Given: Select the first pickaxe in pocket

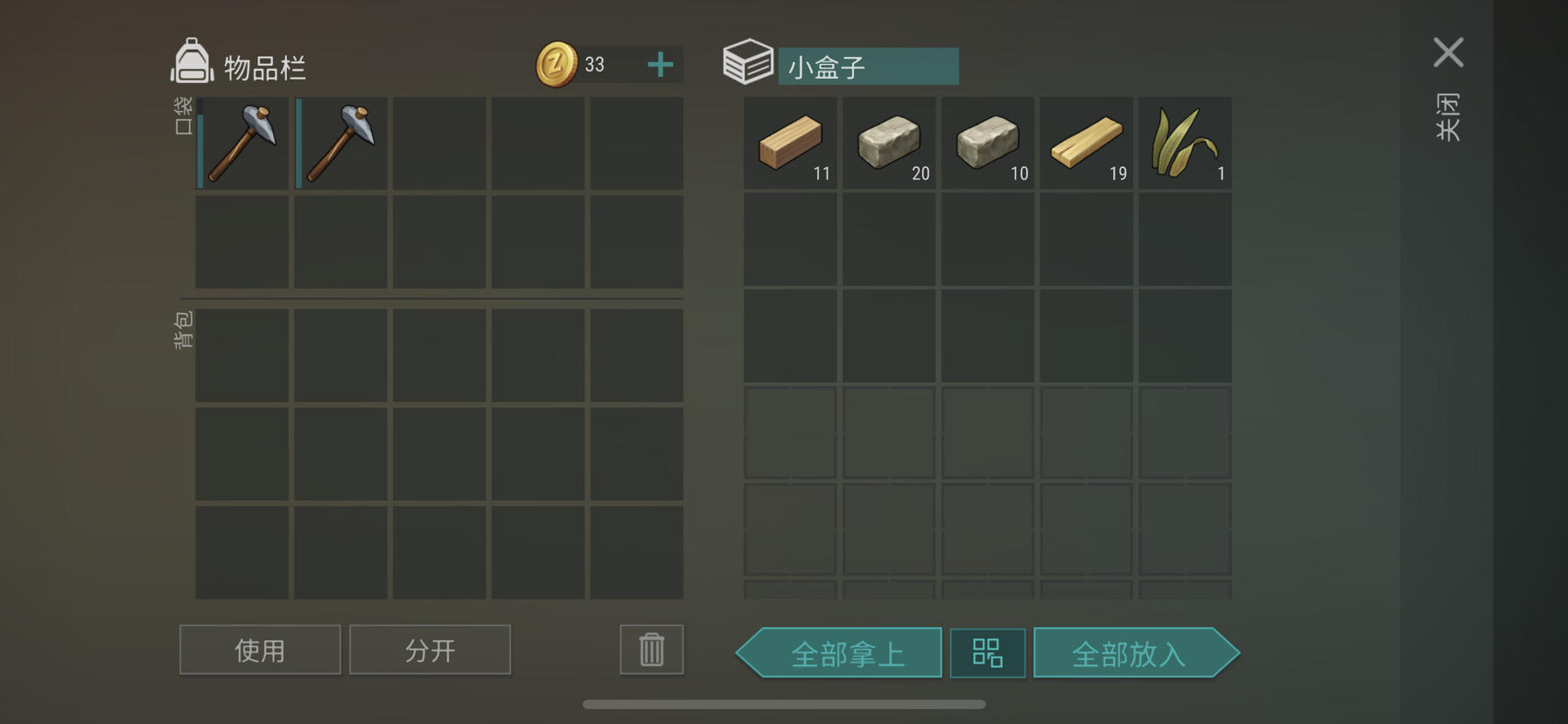Looking at the screenshot, I should click(242, 143).
